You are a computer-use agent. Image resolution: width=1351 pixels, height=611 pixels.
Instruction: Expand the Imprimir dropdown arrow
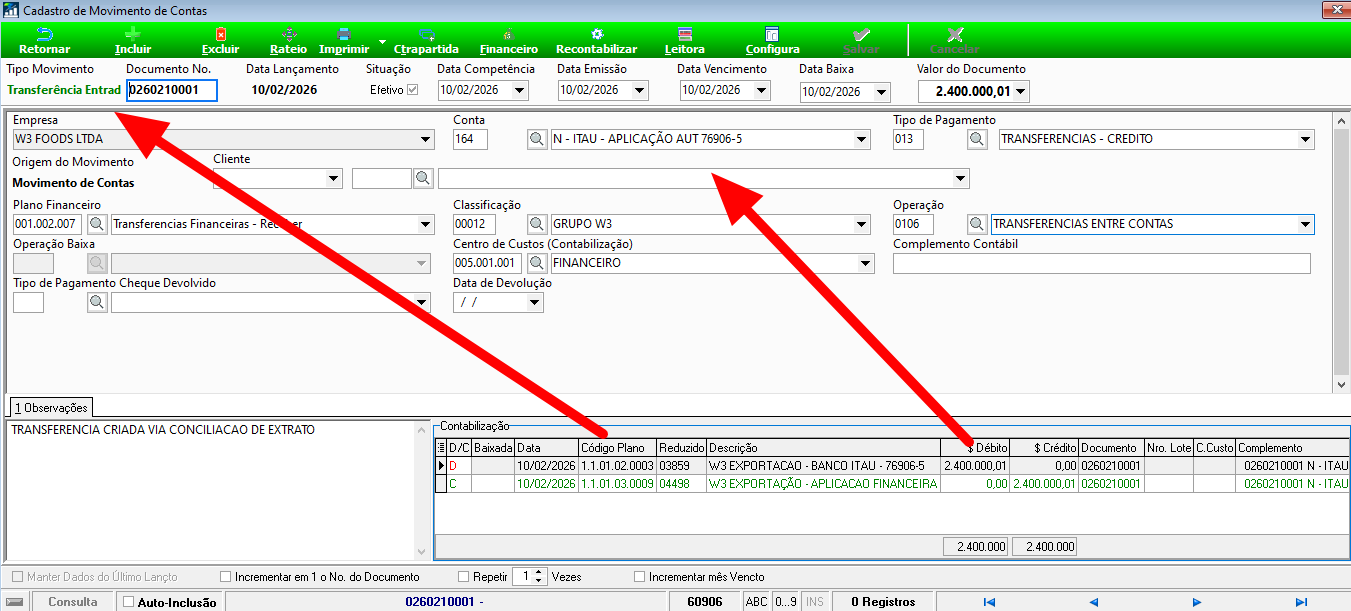[382, 42]
